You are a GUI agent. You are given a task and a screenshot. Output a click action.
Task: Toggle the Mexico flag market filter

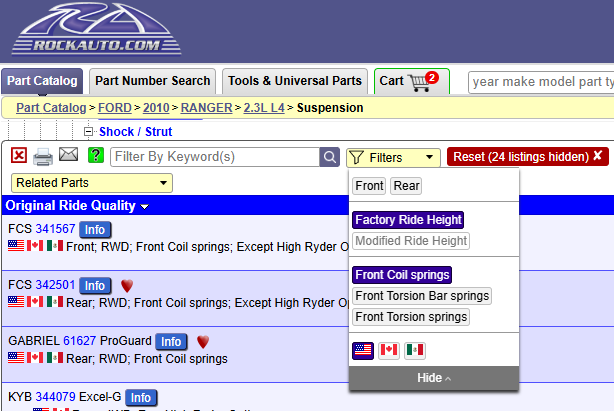point(415,350)
